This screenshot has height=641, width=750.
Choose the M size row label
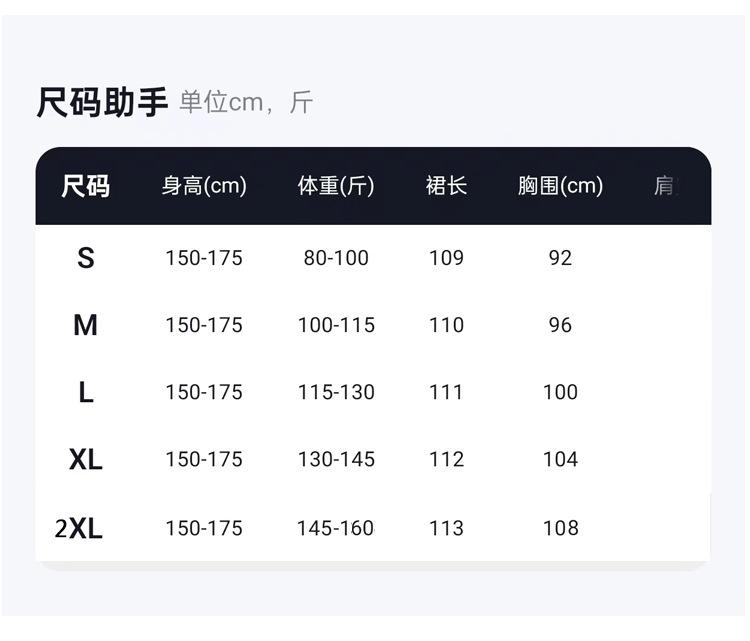[x=86, y=325]
